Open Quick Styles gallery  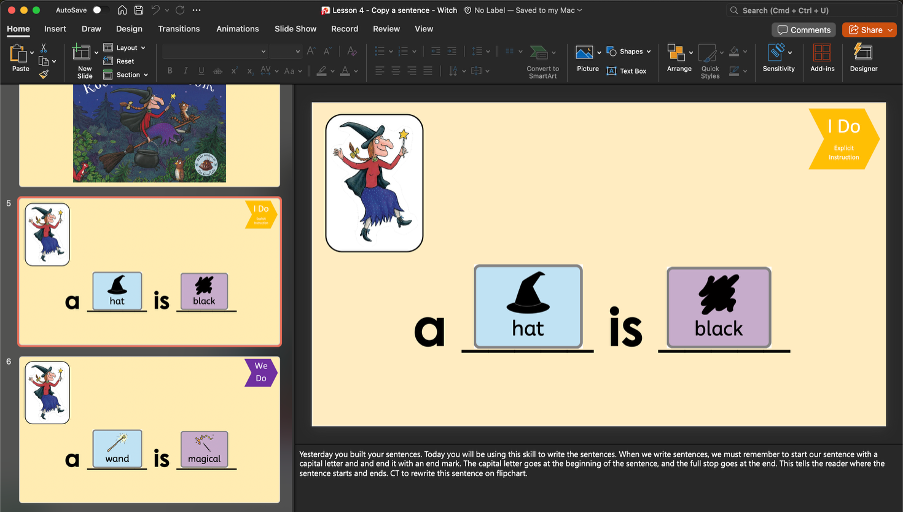710,62
